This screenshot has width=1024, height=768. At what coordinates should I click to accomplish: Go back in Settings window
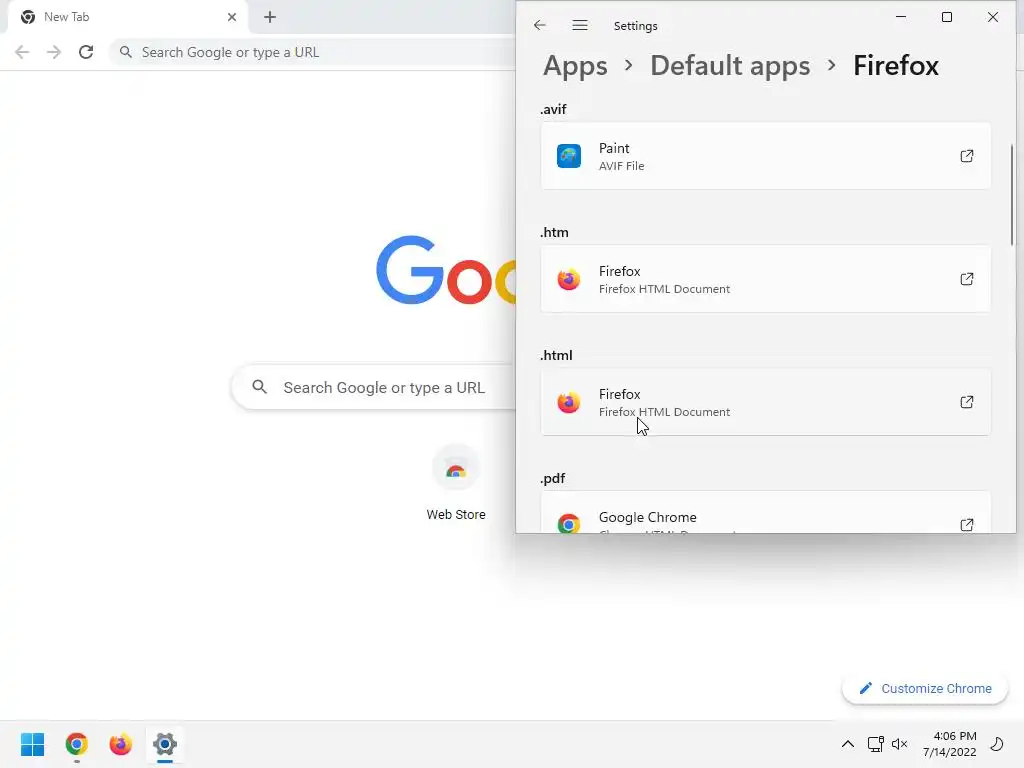pos(539,25)
